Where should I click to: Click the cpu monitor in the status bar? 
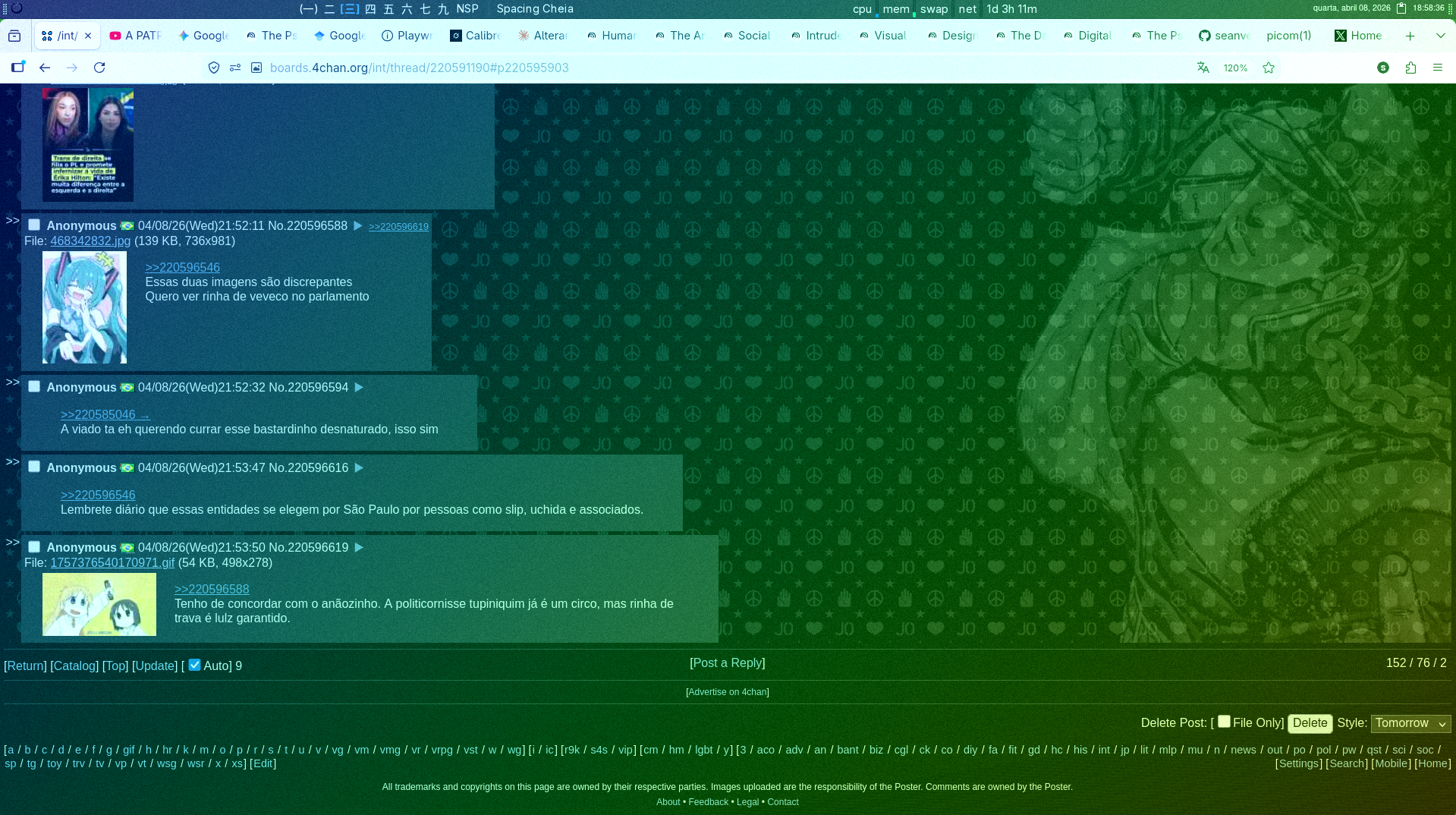(x=862, y=9)
